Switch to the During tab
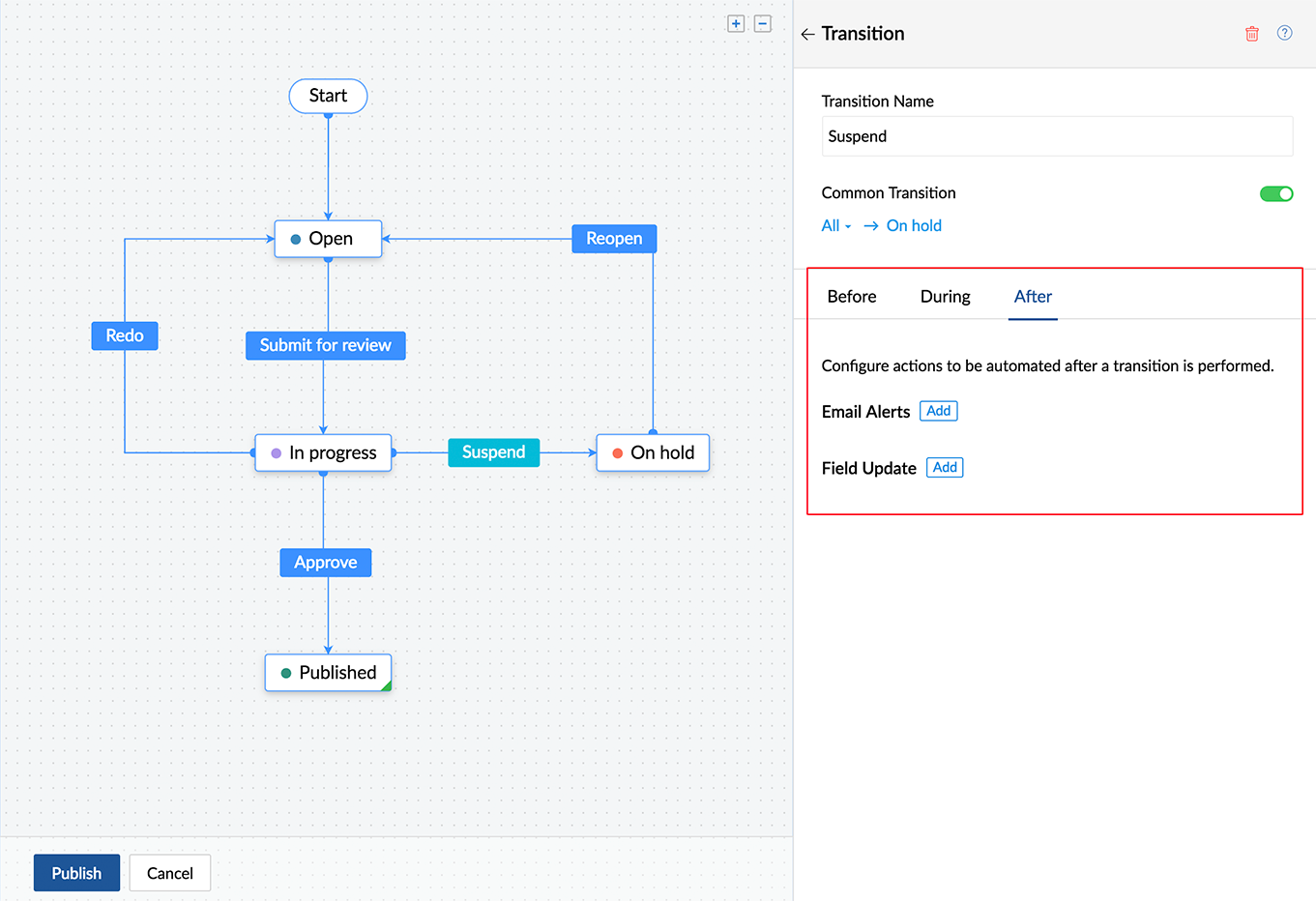 pos(945,297)
